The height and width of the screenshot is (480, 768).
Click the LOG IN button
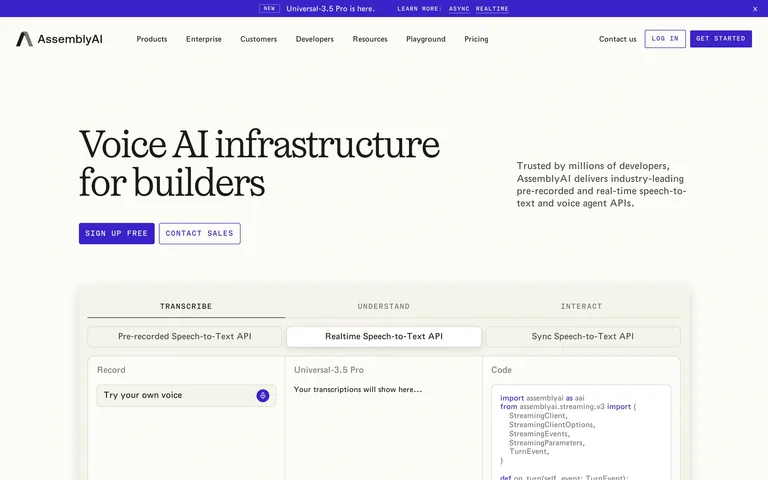[665, 39]
